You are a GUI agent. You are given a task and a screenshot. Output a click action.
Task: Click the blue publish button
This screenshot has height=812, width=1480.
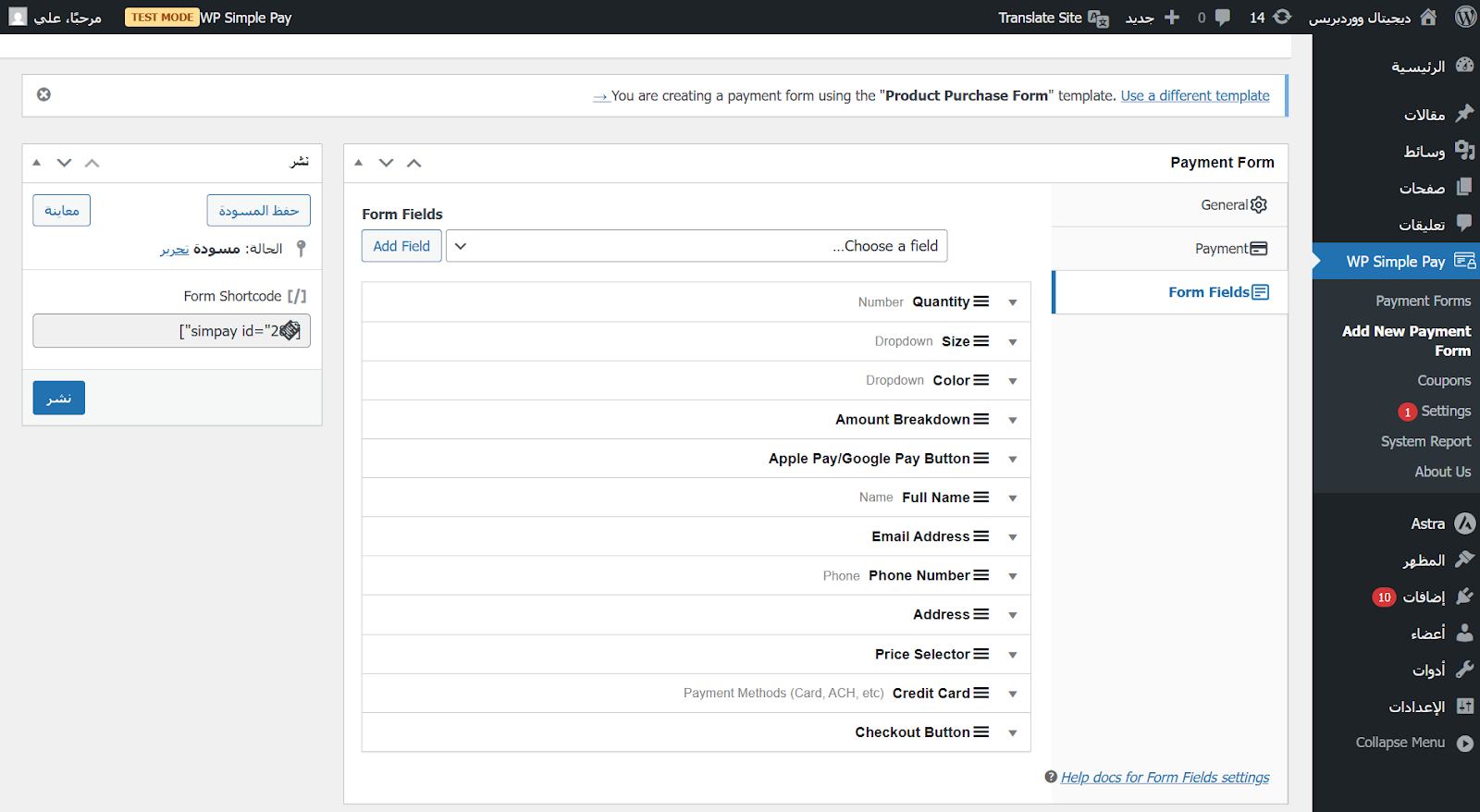(x=59, y=398)
